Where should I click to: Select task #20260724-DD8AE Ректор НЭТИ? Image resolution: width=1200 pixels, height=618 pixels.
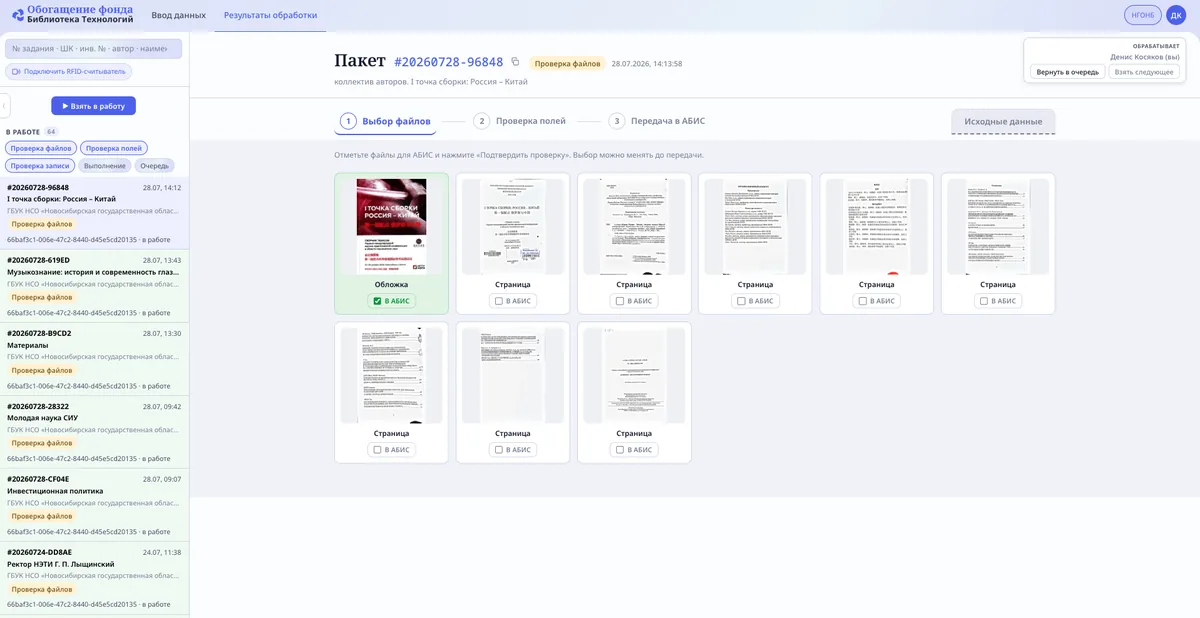click(94, 578)
